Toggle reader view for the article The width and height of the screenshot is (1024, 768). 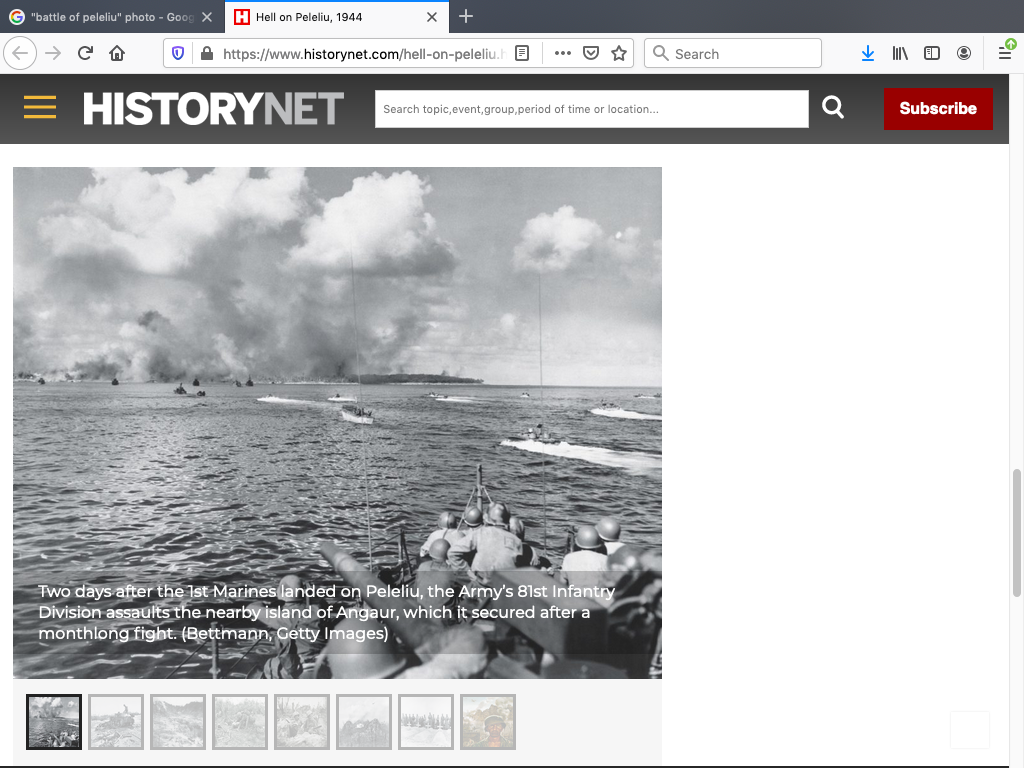(x=522, y=54)
